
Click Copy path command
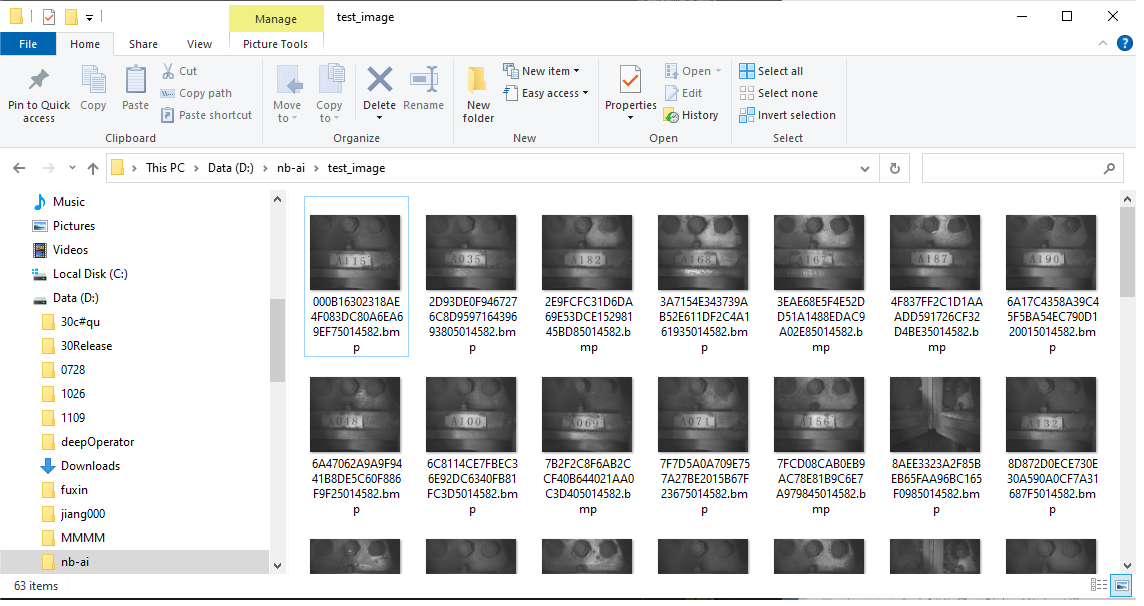pos(196,93)
